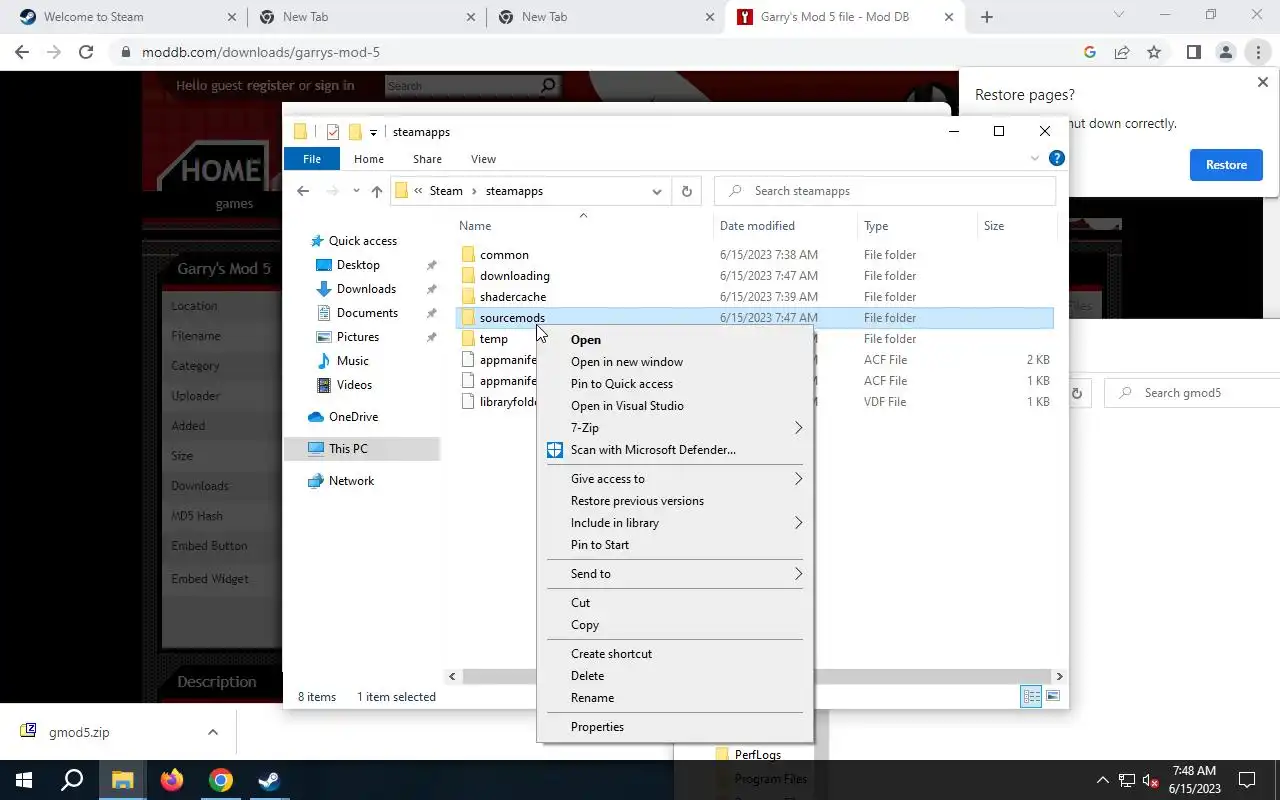1280x800 pixels.
Task: Click Restore pages button
Action: click(1226, 165)
